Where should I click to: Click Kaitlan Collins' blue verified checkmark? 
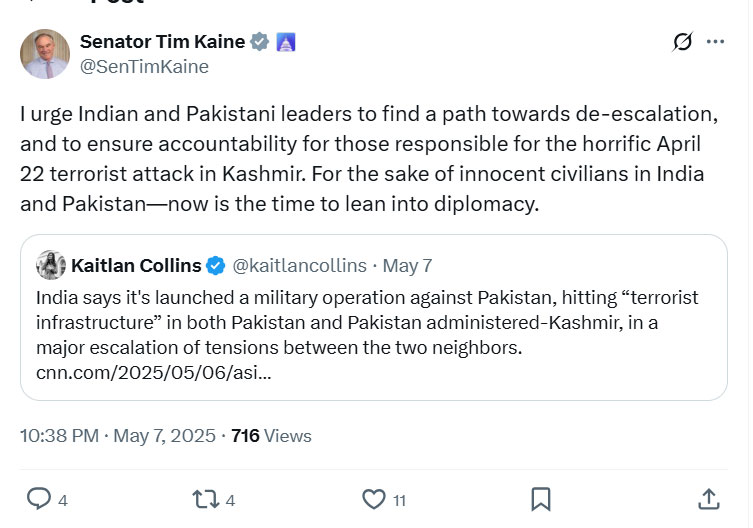click(x=215, y=265)
